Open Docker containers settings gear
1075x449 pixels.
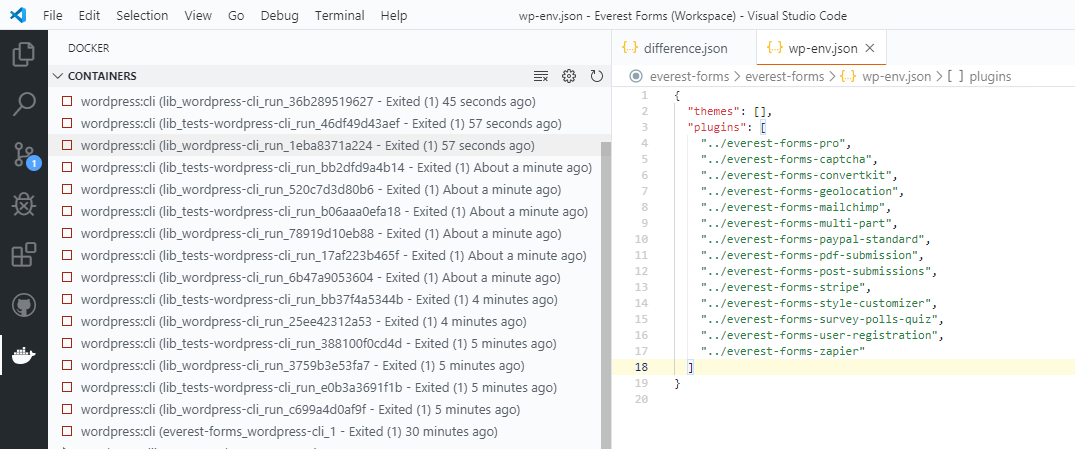pyautogui.click(x=568, y=76)
